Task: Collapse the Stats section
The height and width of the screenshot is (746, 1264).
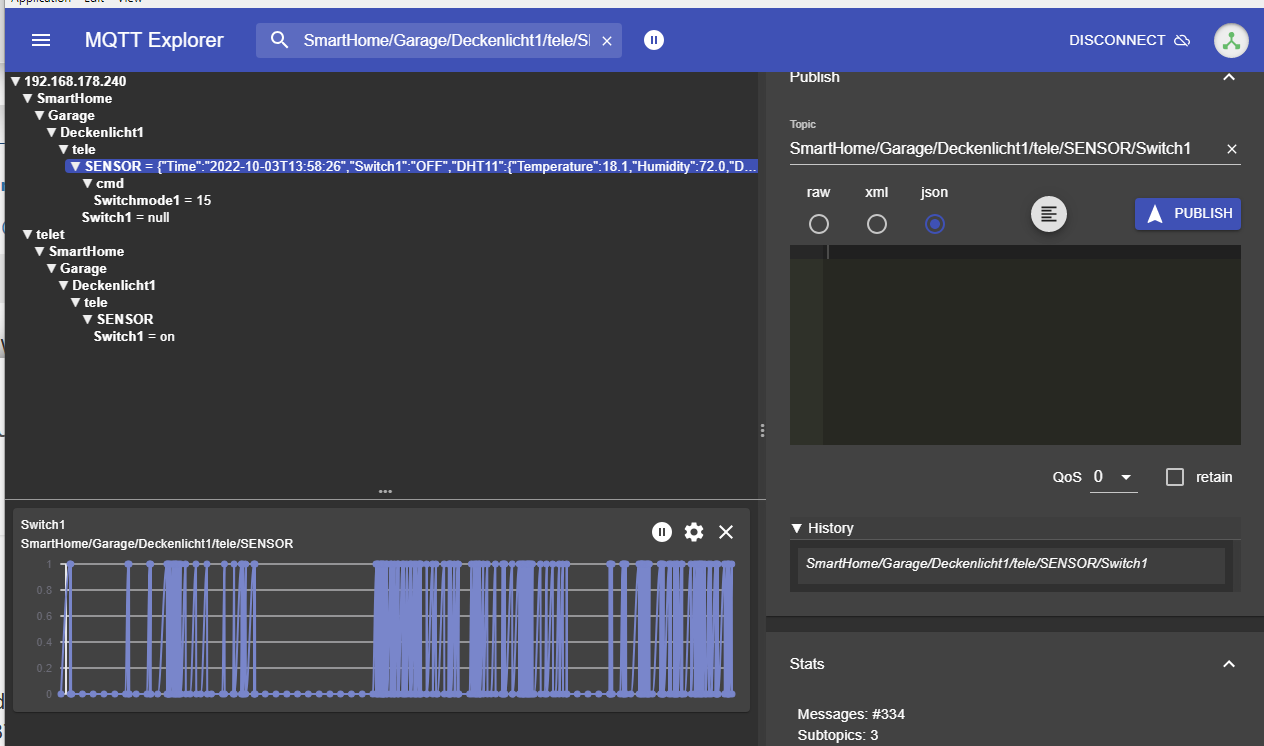Action: [x=1230, y=664]
